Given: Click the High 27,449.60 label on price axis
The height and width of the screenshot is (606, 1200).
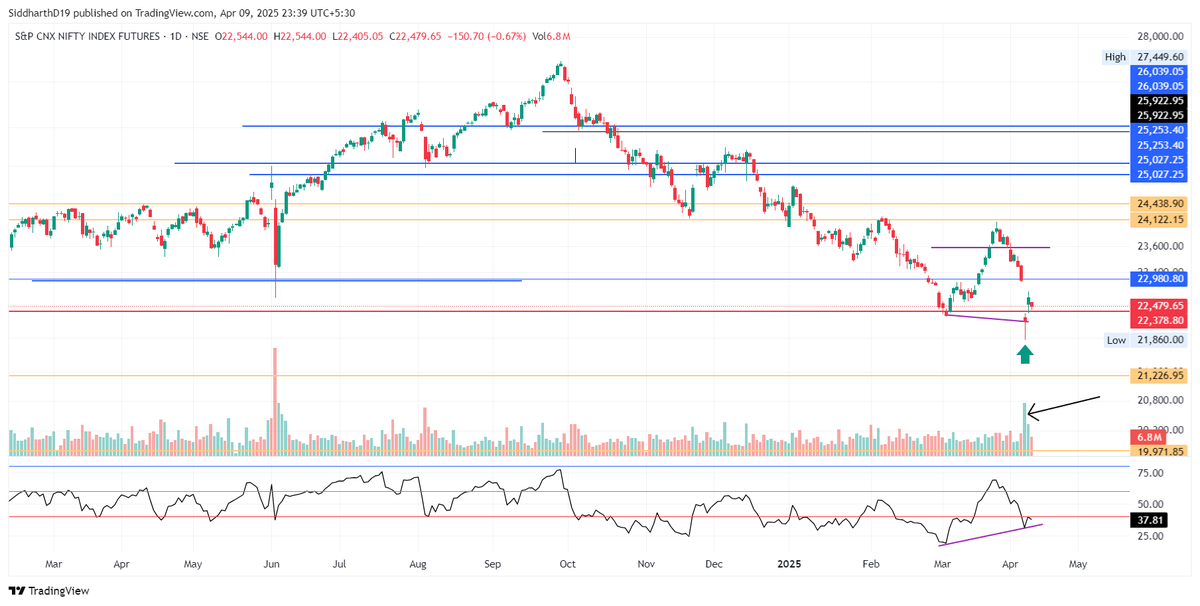Looking at the screenshot, I should pyautogui.click(x=1146, y=57).
